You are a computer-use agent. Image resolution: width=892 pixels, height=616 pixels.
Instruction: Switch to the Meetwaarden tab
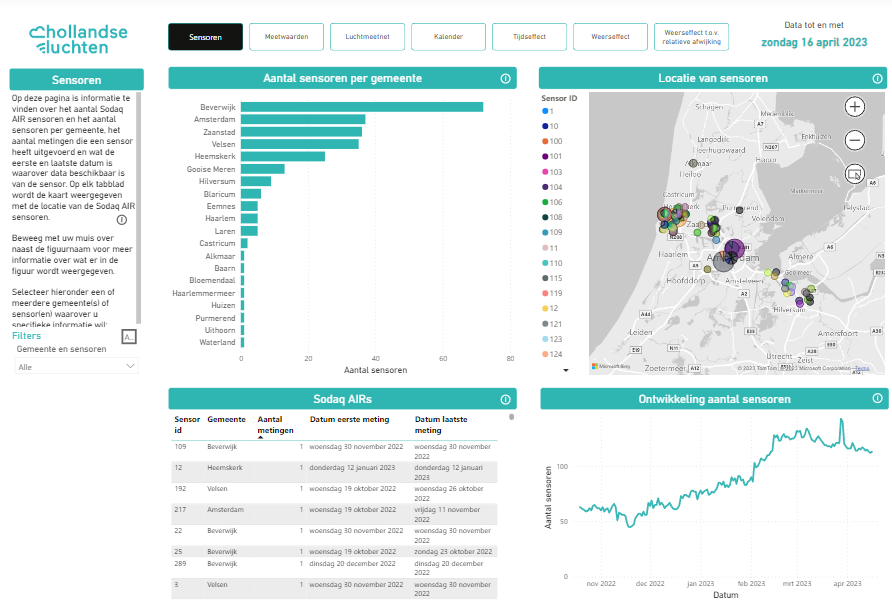click(x=286, y=37)
